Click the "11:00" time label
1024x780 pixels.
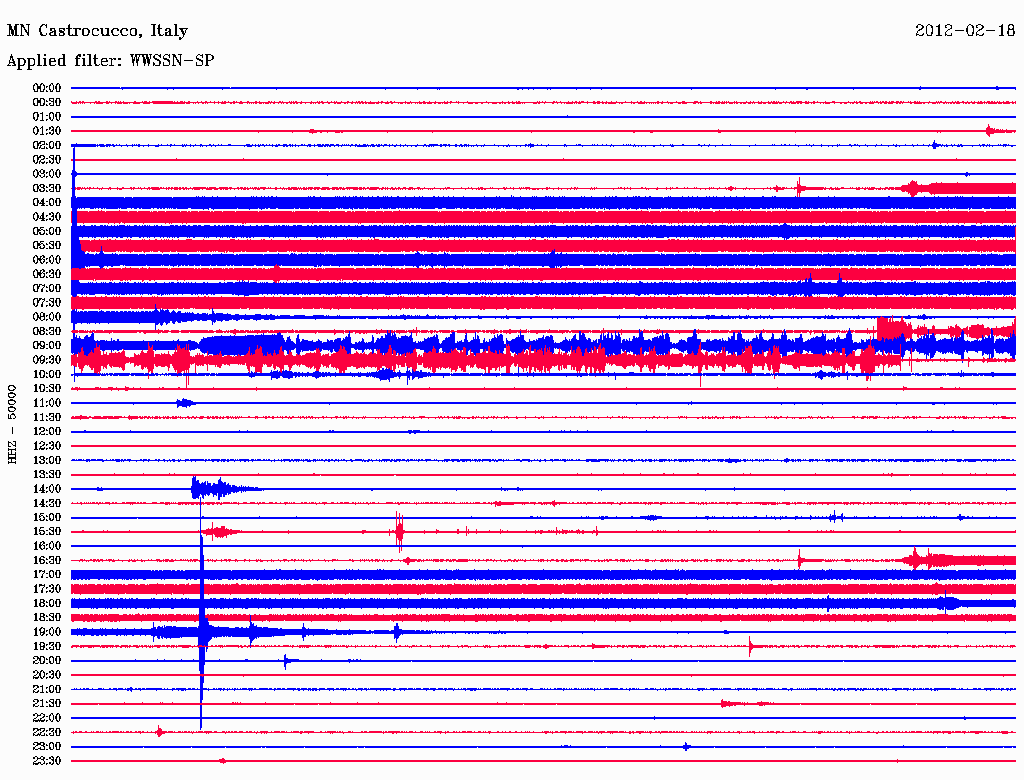(46, 403)
